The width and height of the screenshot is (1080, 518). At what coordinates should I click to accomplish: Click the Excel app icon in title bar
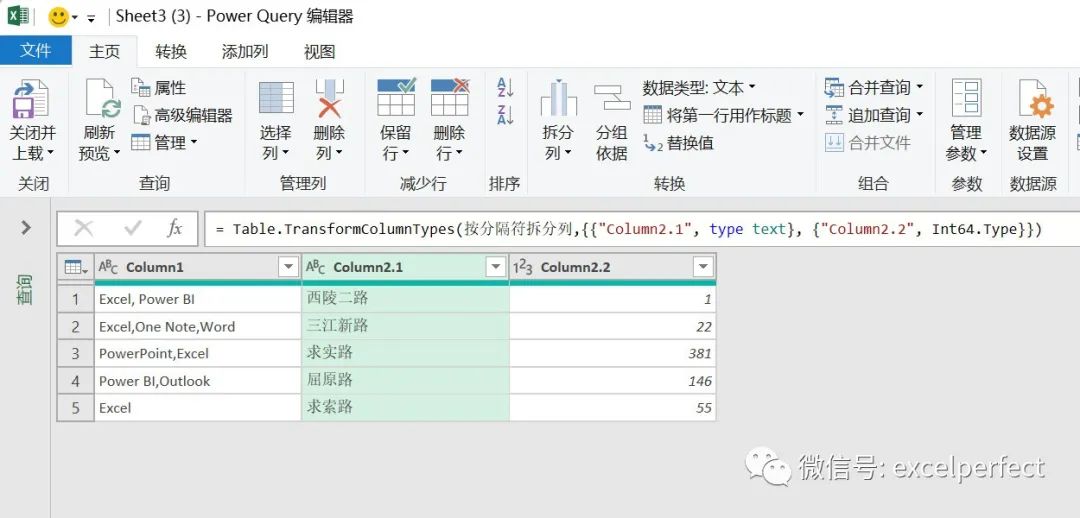(x=17, y=16)
